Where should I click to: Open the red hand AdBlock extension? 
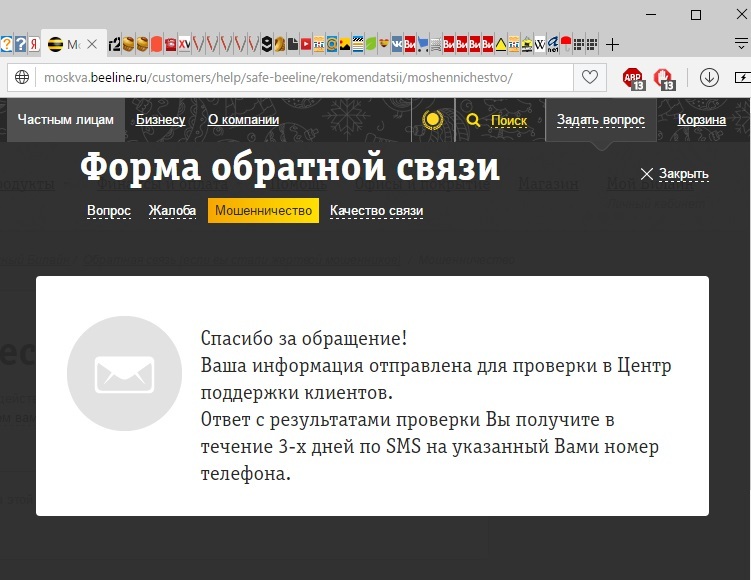[x=665, y=78]
